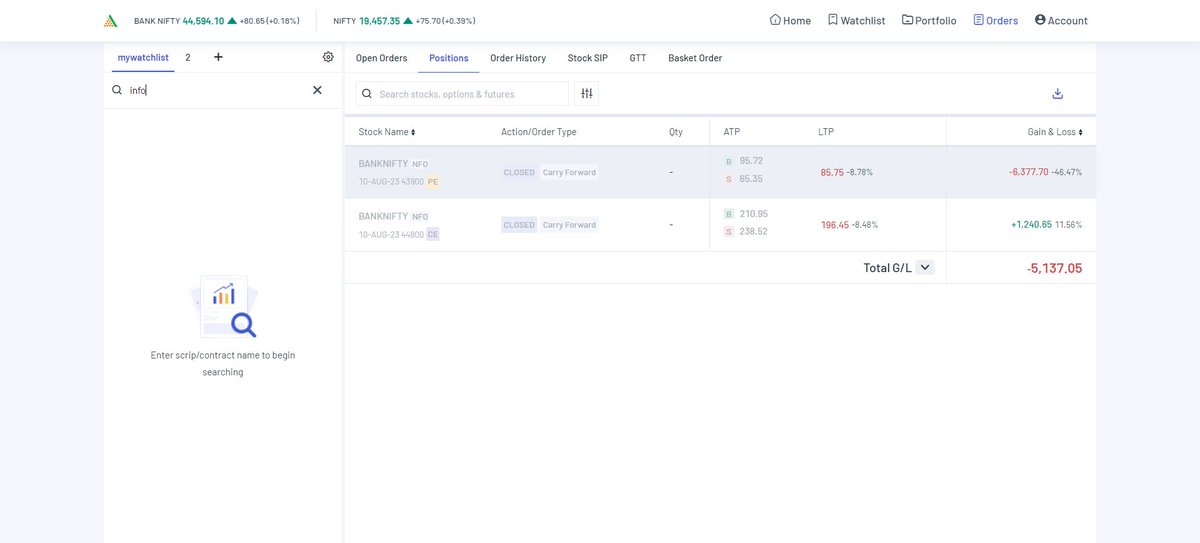Click Carry Forward label in 43900 PE row

coord(569,172)
